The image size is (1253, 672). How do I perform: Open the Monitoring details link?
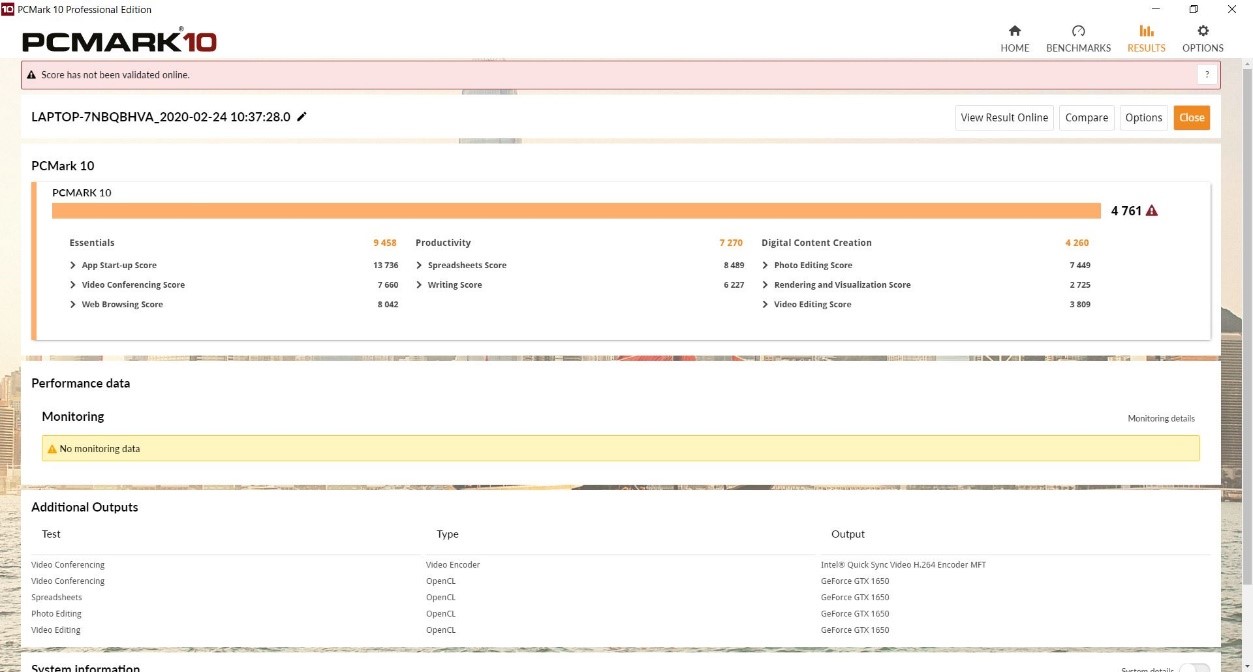(x=1161, y=419)
